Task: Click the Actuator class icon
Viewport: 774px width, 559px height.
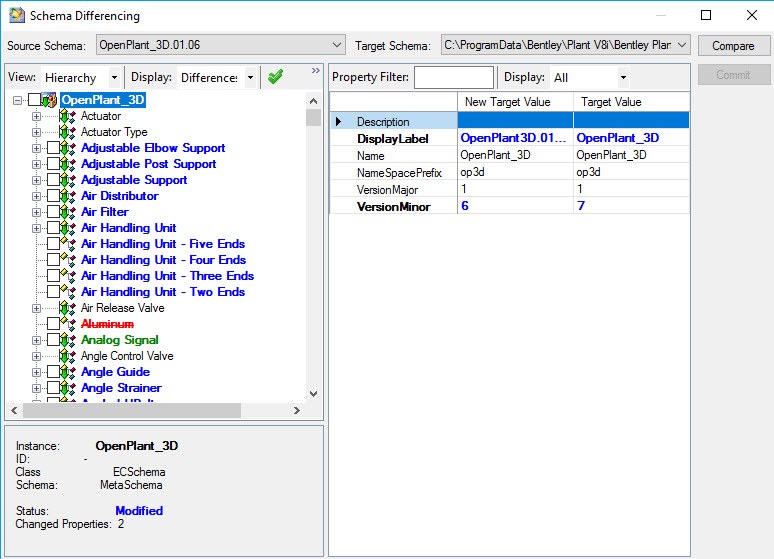Action: pyautogui.click(x=67, y=116)
